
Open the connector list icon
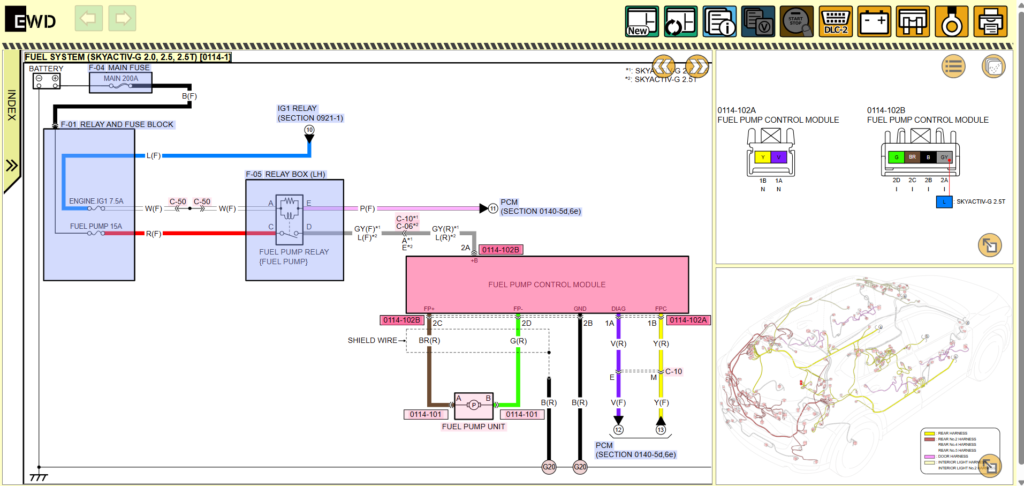(x=953, y=66)
